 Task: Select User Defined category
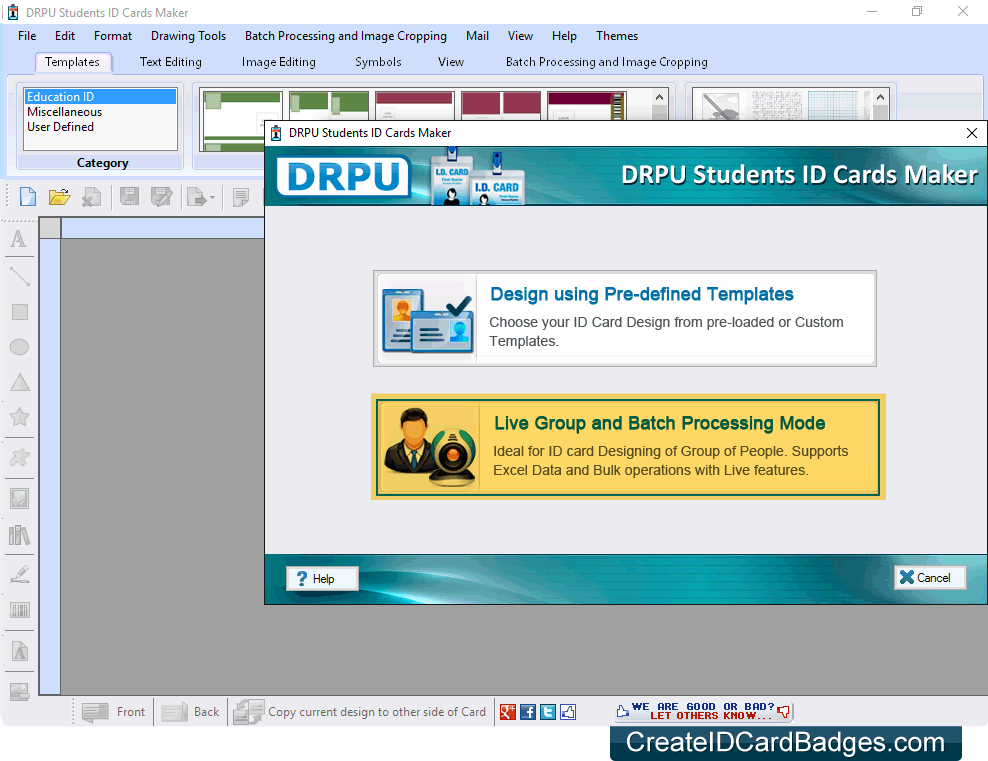click(x=100, y=127)
